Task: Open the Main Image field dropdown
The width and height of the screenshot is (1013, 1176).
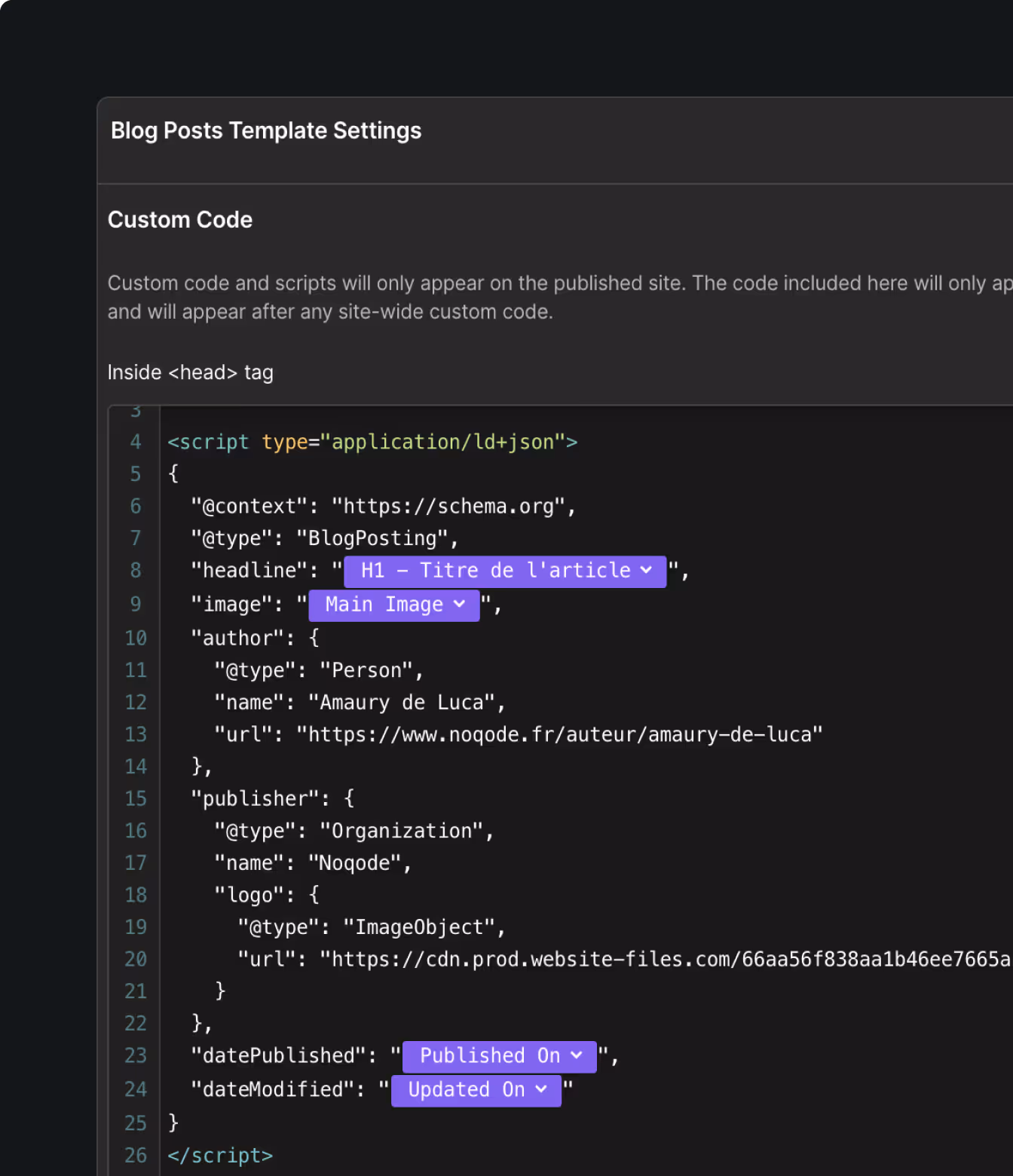Action: 394,605
